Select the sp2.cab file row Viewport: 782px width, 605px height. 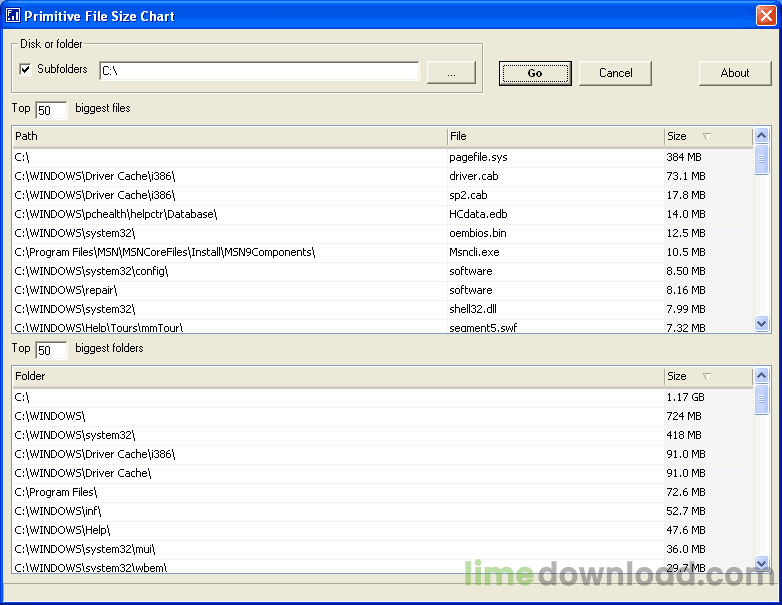coord(383,195)
